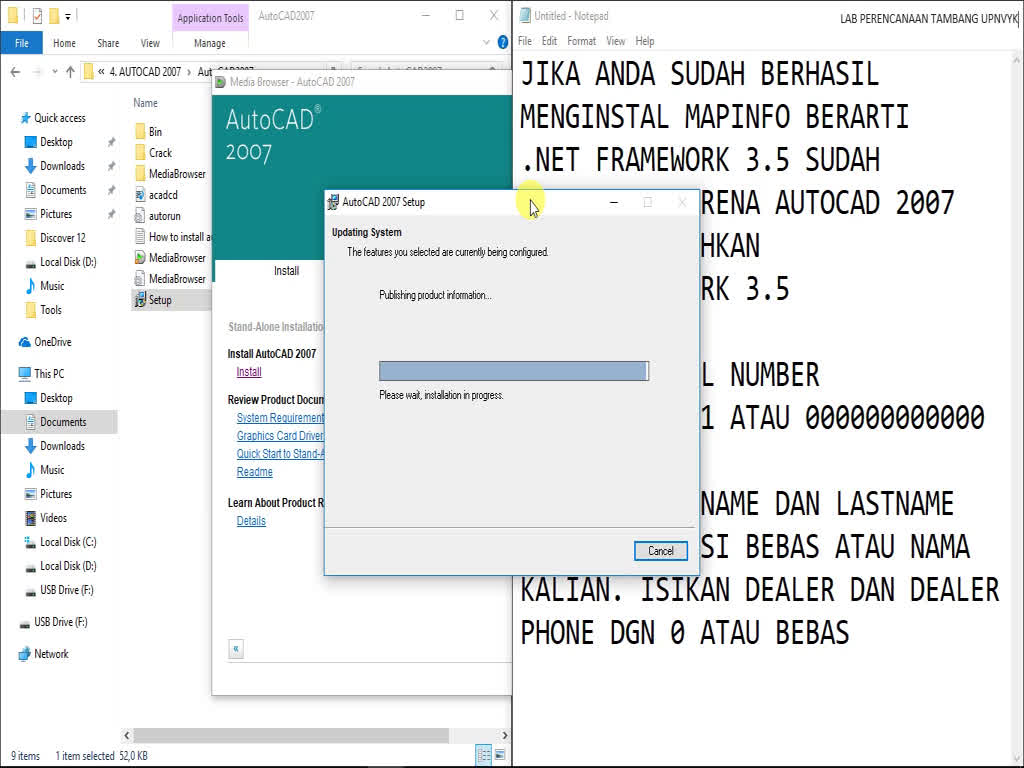Viewport: 1024px width, 768px height.
Task: Click the Install link in Media Browser
Action: click(x=249, y=372)
